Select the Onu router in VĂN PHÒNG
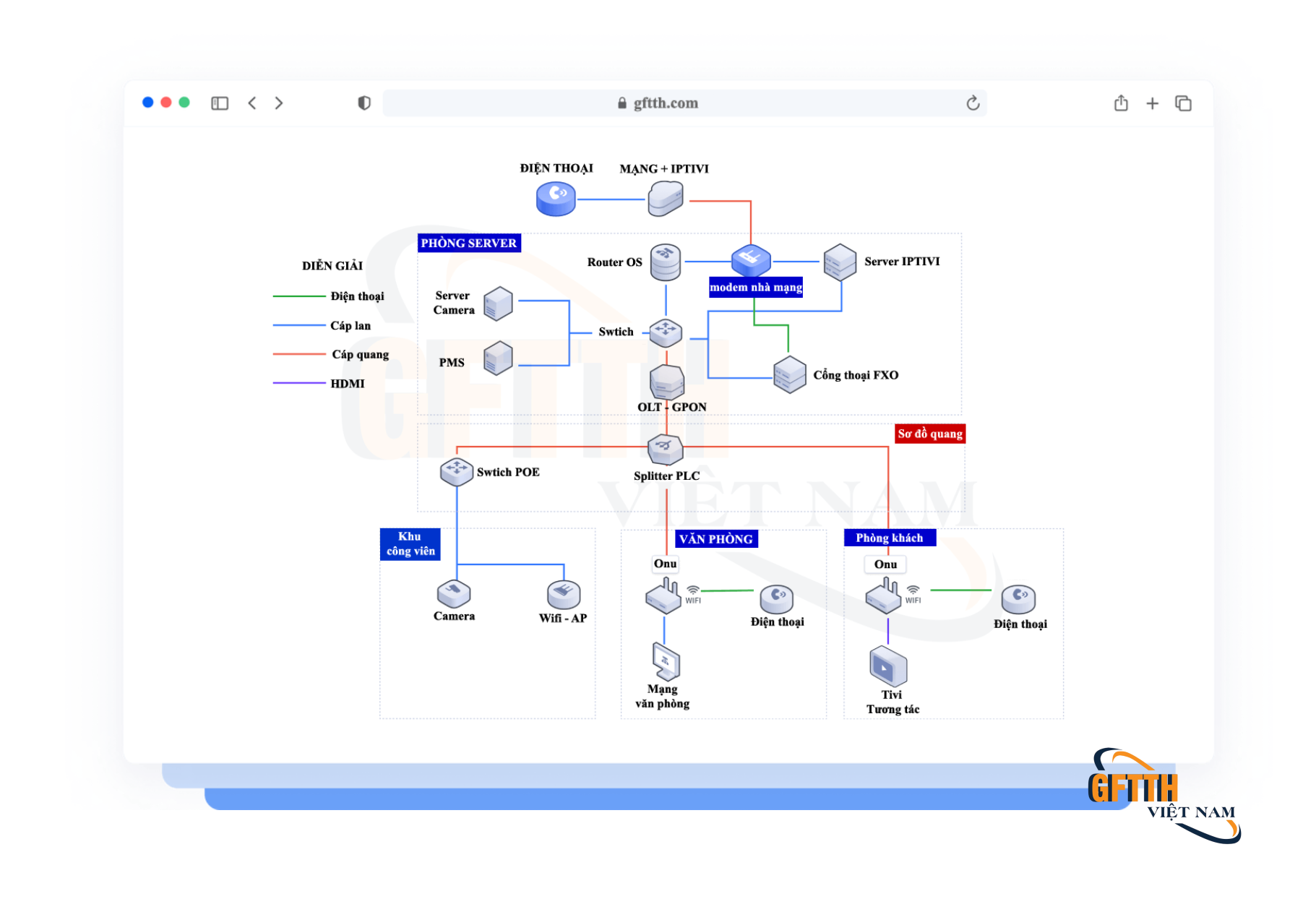 664,595
